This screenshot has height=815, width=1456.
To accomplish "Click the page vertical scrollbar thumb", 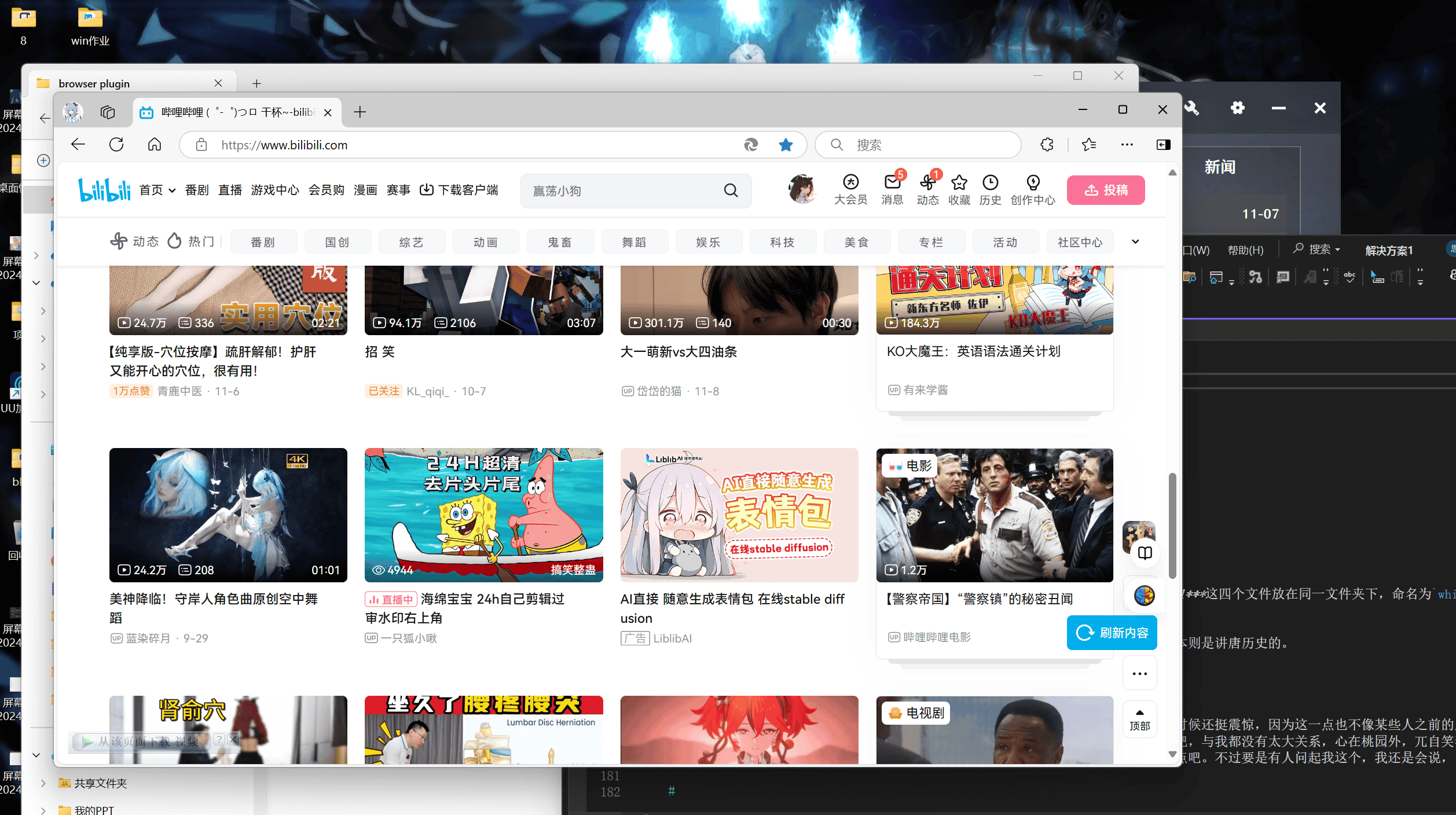I will click(1172, 525).
